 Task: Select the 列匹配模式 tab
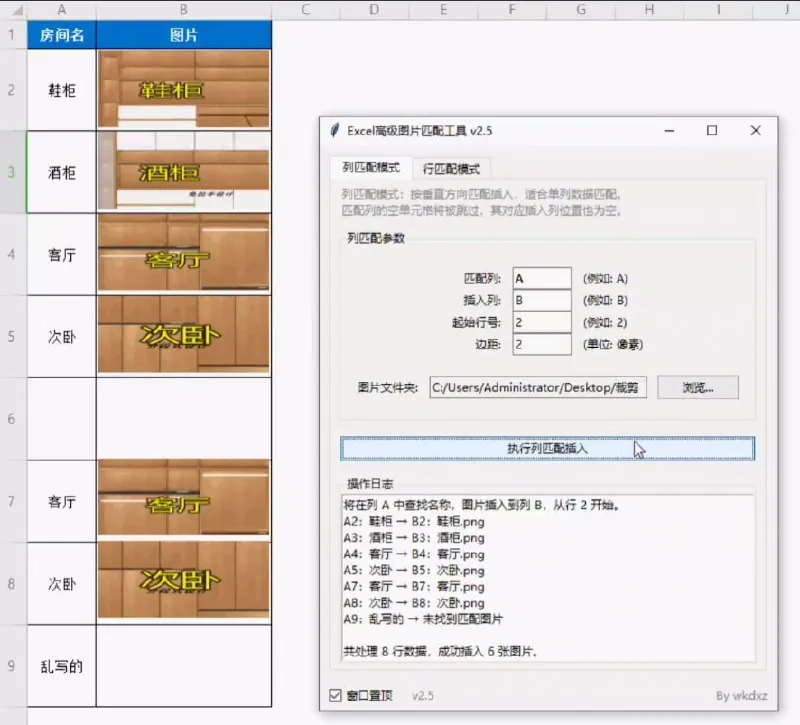pos(371,168)
